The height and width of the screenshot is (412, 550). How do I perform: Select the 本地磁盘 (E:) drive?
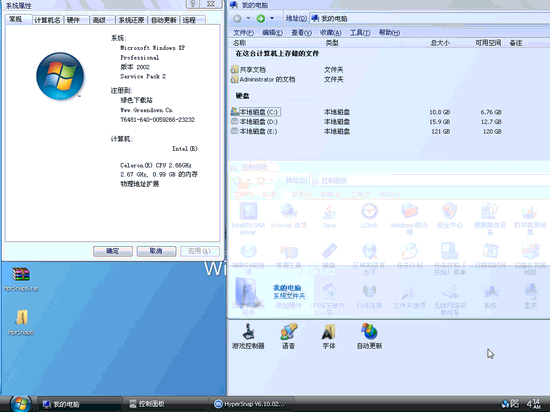pos(254,131)
